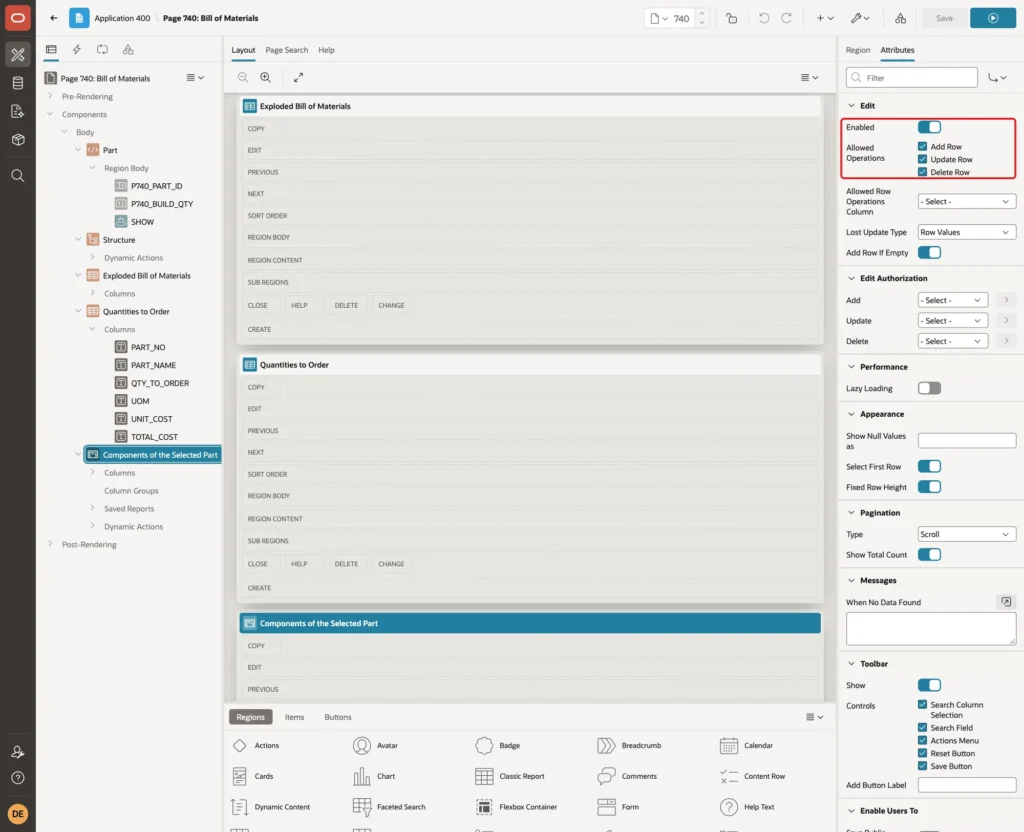The image size is (1024, 832).
Task: Open Allowed Row Operations Column dropdown
Action: coord(967,201)
